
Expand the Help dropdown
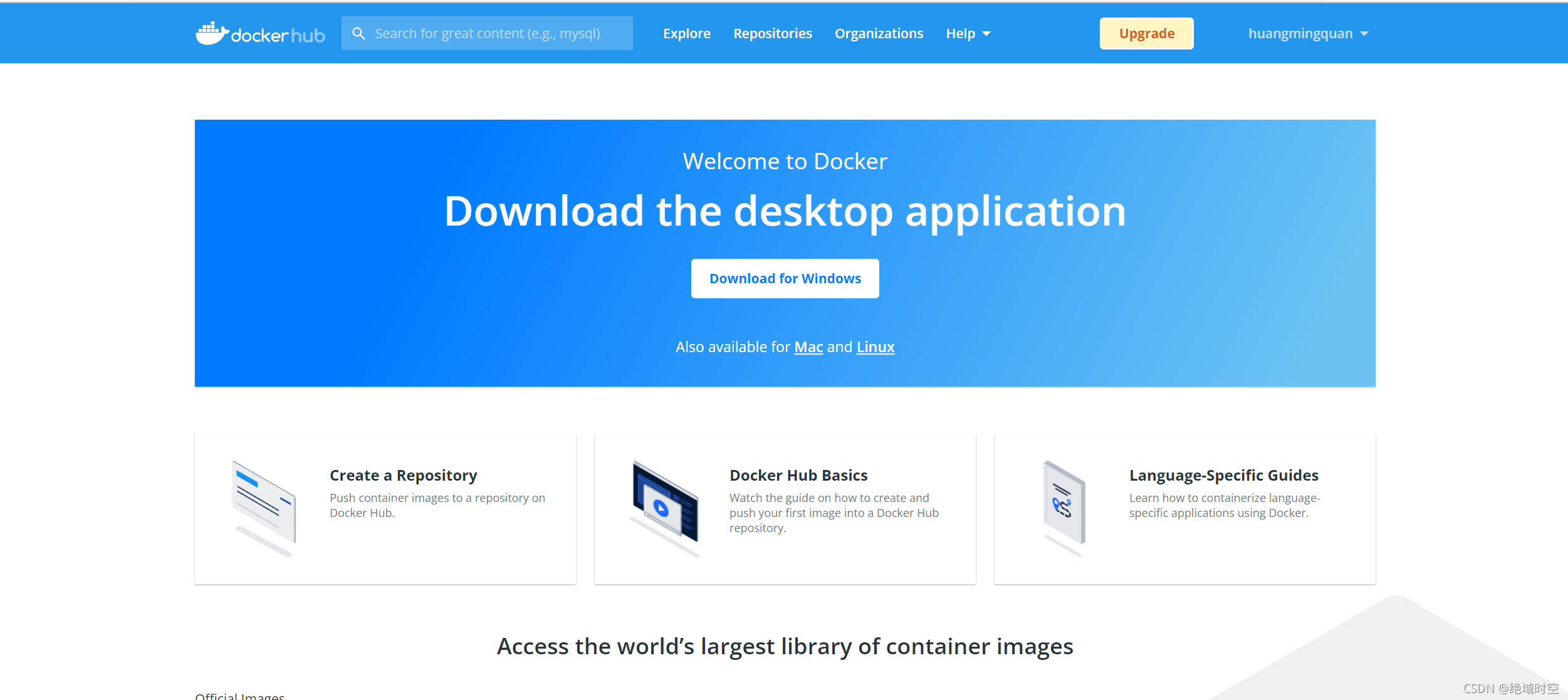[968, 33]
